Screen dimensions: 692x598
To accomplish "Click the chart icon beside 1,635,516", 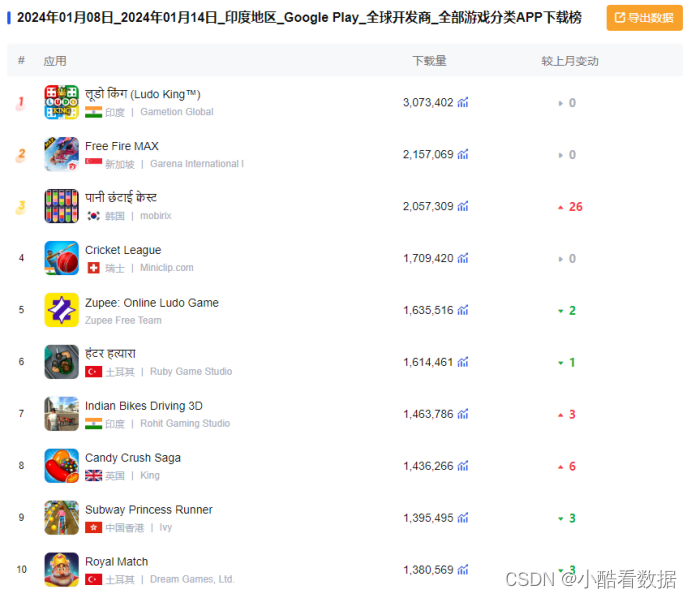I will coord(463,310).
